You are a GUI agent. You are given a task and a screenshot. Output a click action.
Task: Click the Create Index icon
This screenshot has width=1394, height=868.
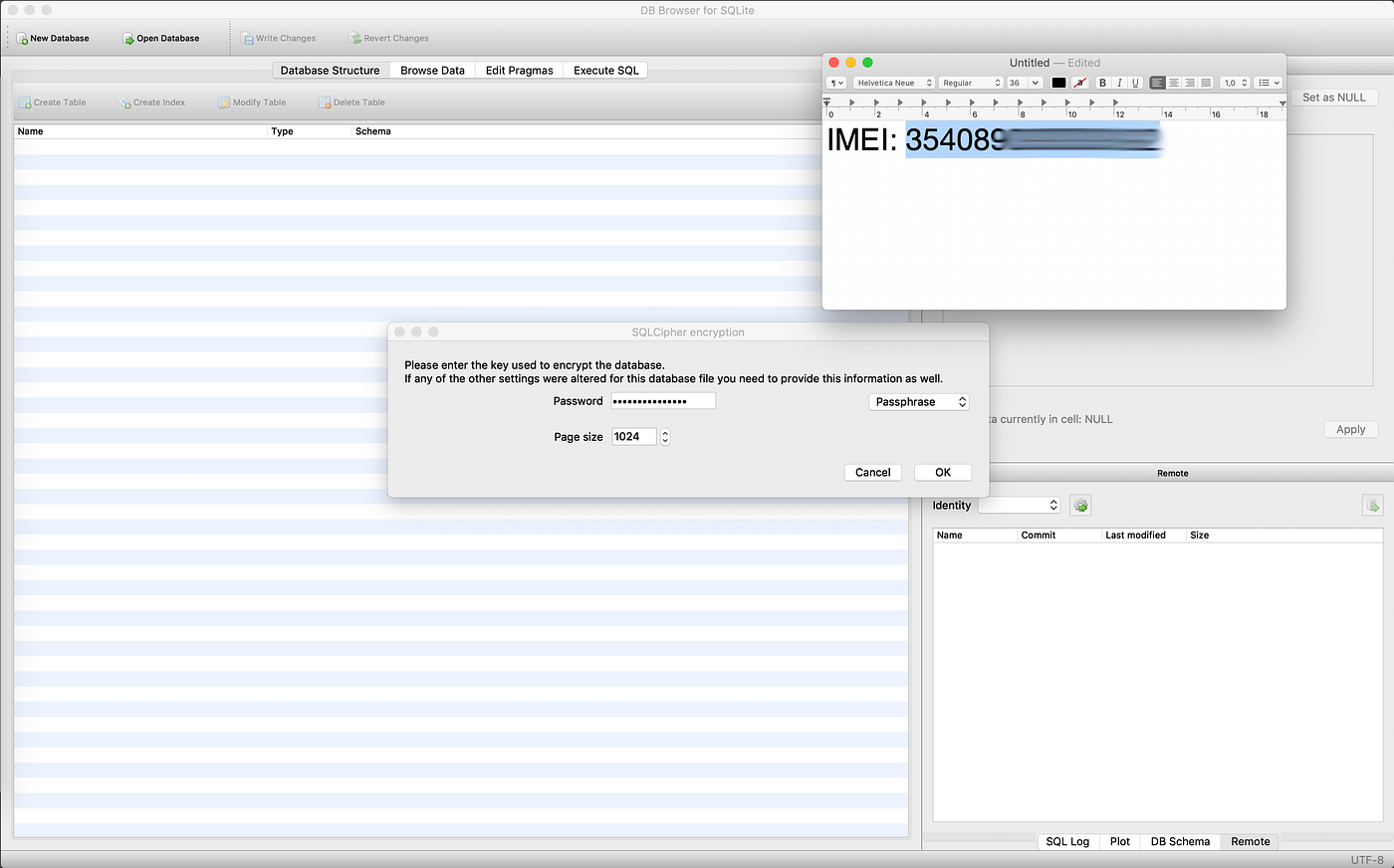coord(124,103)
